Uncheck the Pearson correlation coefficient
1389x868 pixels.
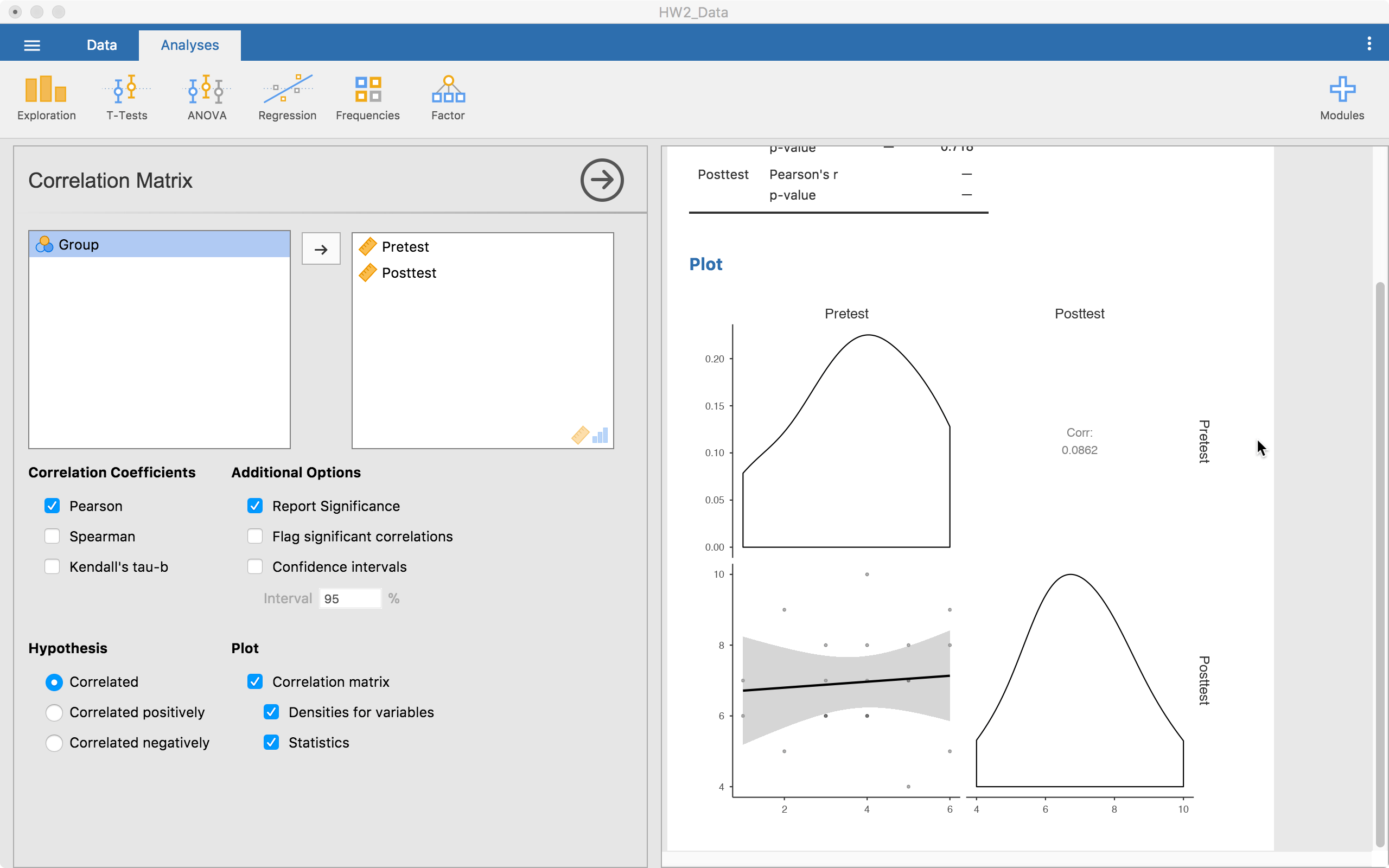pyautogui.click(x=52, y=506)
